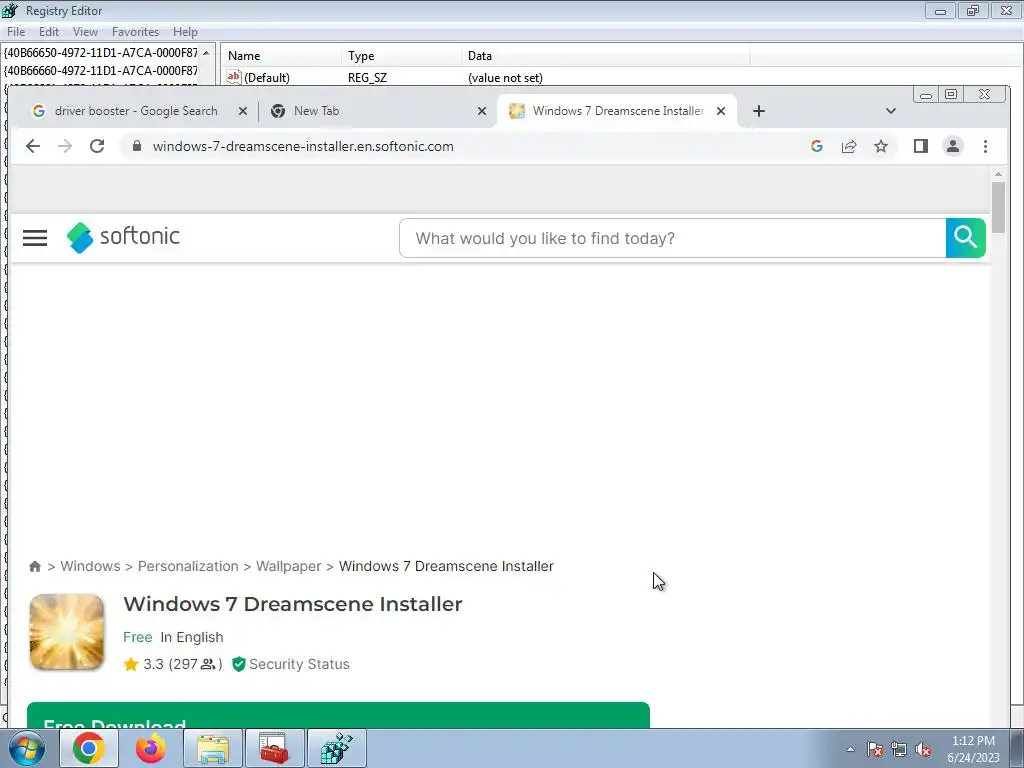The width and height of the screenshot is (1024, 768).
Task: Click the Softonic search magnifier button
Action: [965, 238]
